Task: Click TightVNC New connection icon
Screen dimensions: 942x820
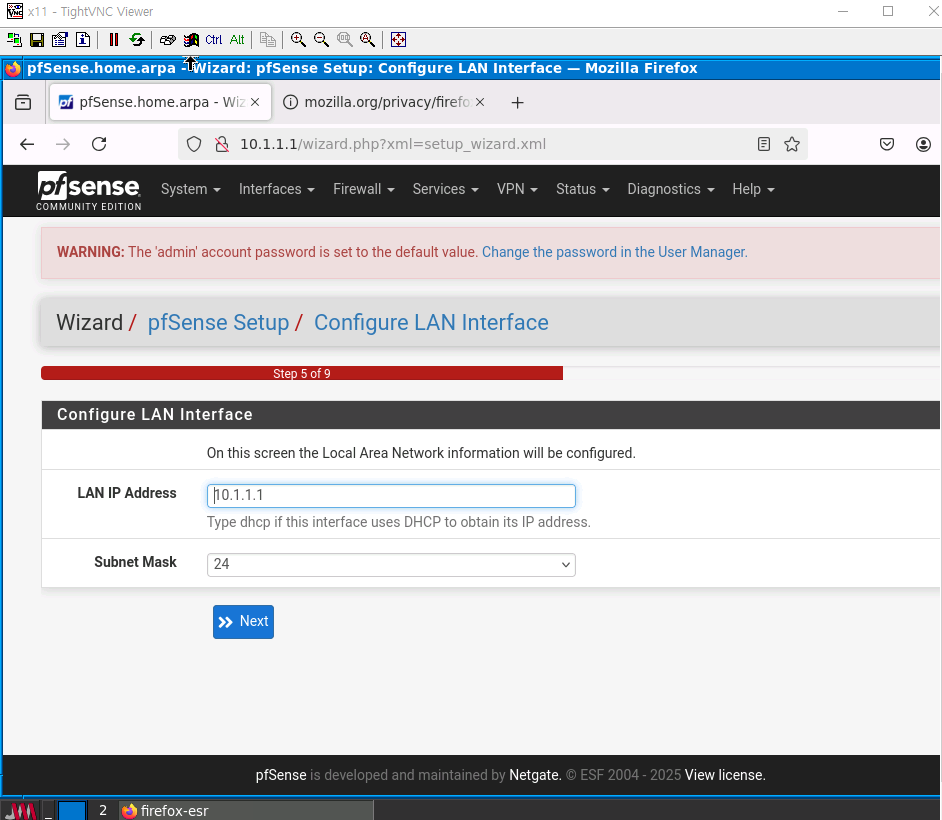Action: pos(14,40)
